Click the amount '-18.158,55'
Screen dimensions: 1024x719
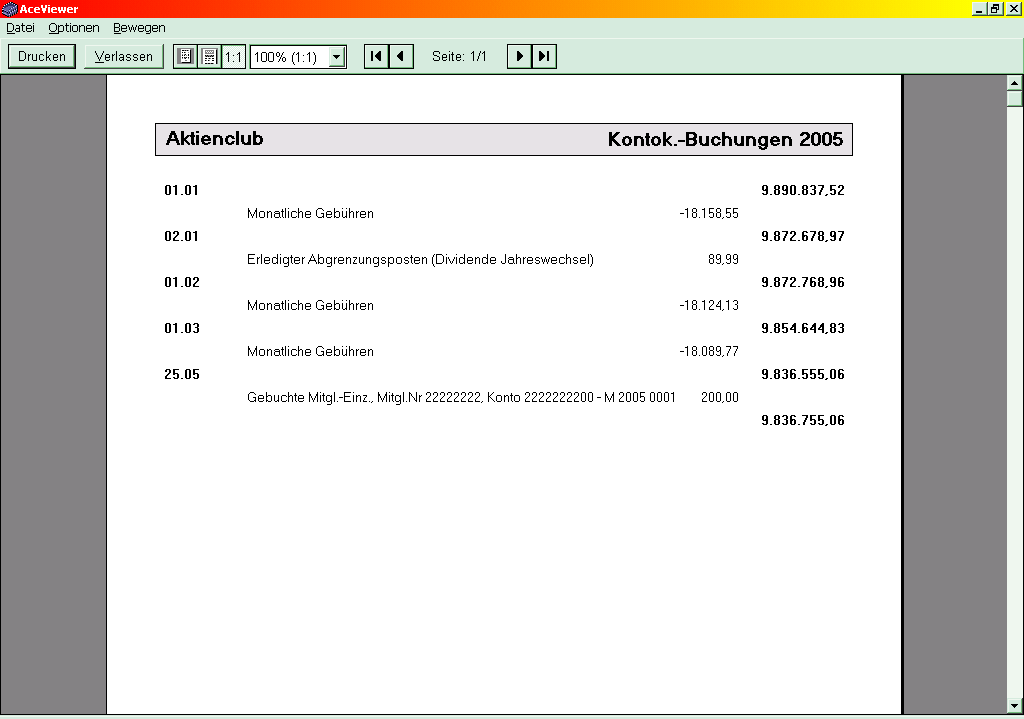tap(709, 214)
